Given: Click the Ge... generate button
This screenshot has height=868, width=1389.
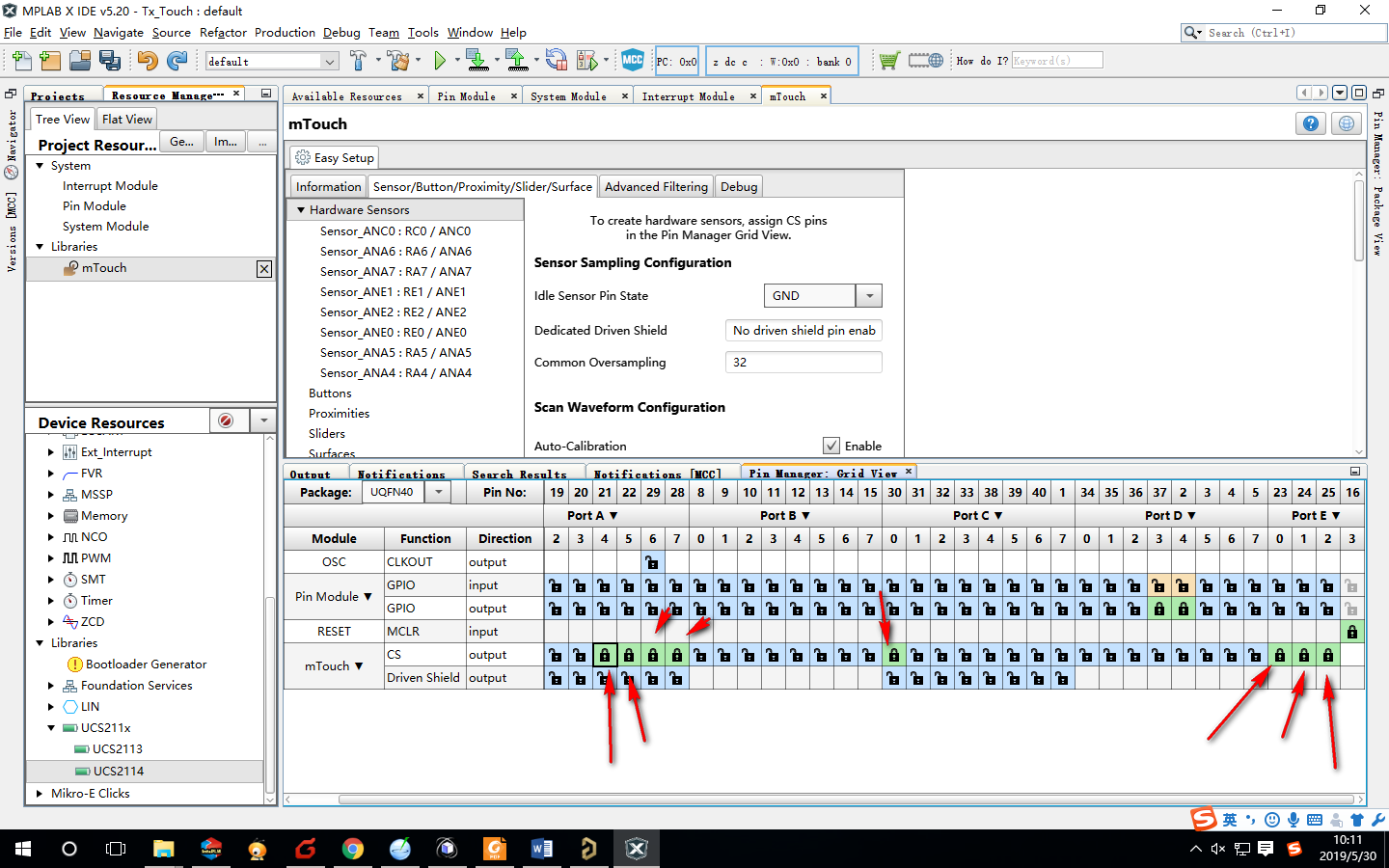Looking at the screenshot, I should point(181,142).
